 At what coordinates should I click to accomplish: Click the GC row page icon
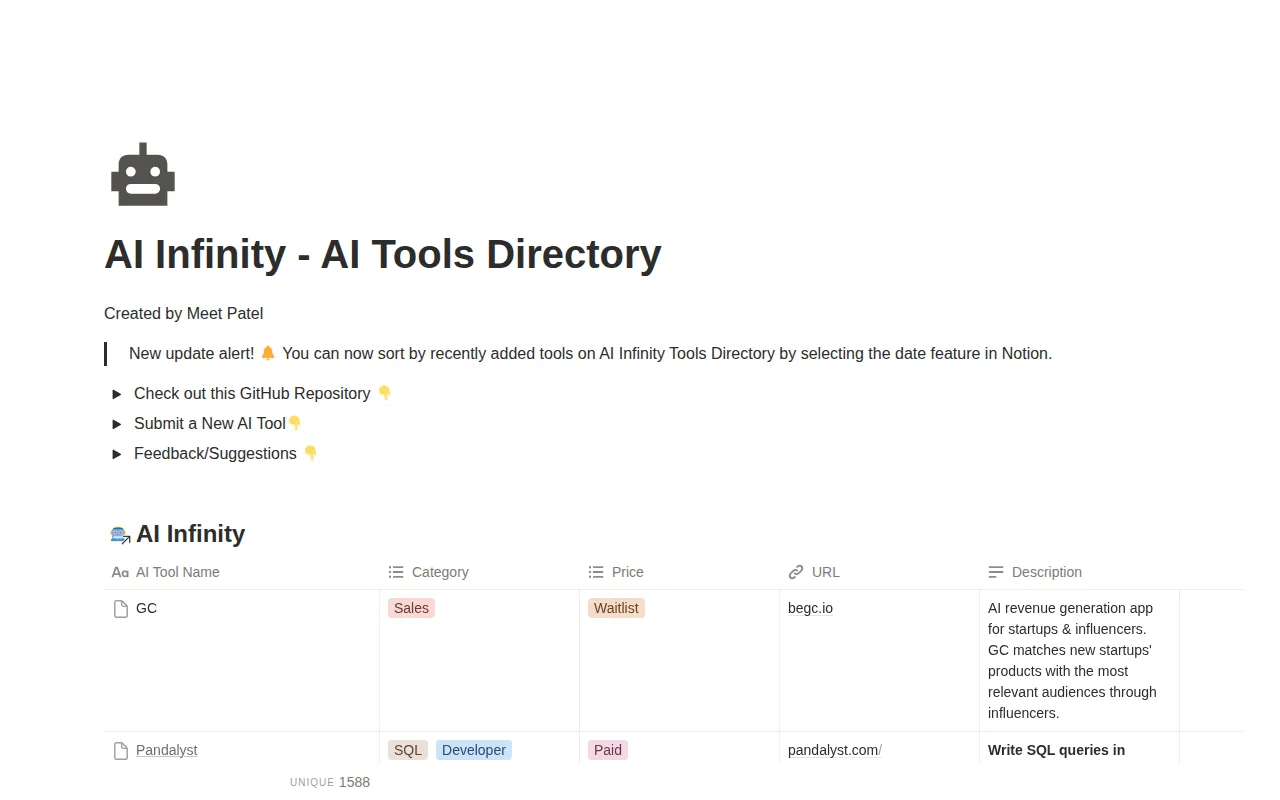click(x=120, y=609)
